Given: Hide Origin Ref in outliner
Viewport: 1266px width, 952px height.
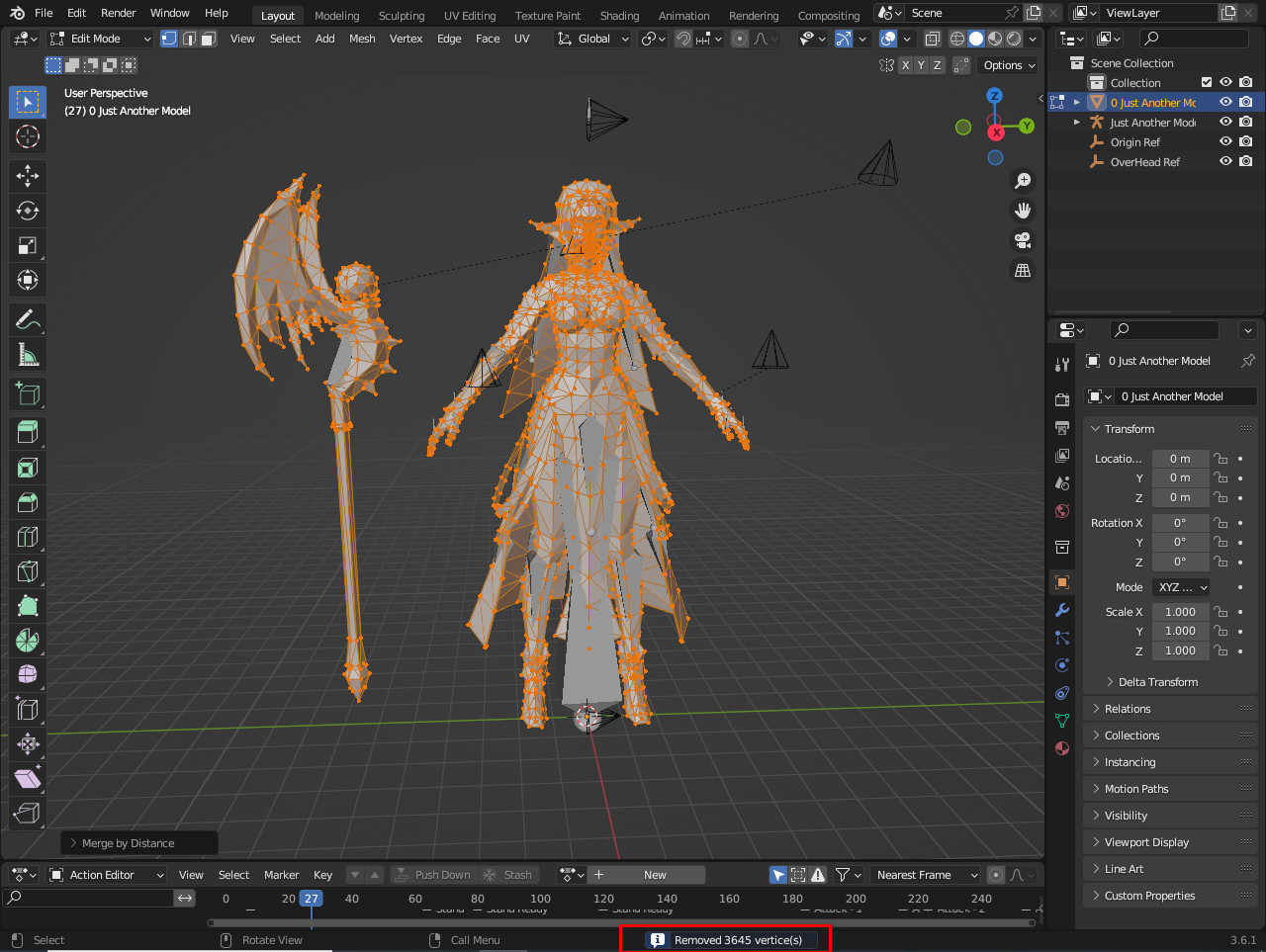Looking at the screenshot, I should click(x=1225, y=142).
